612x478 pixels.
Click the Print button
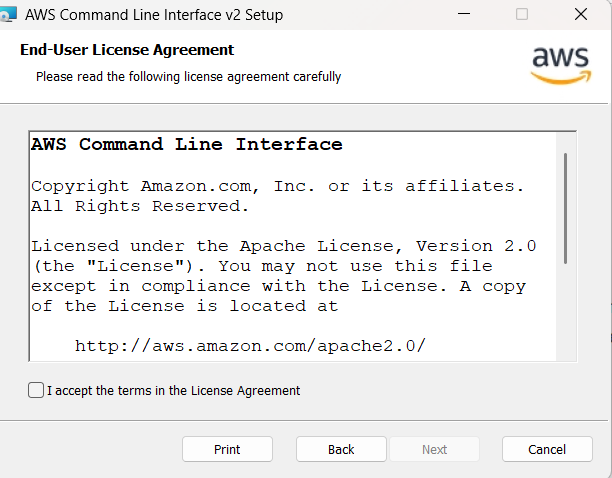(227, 449)
